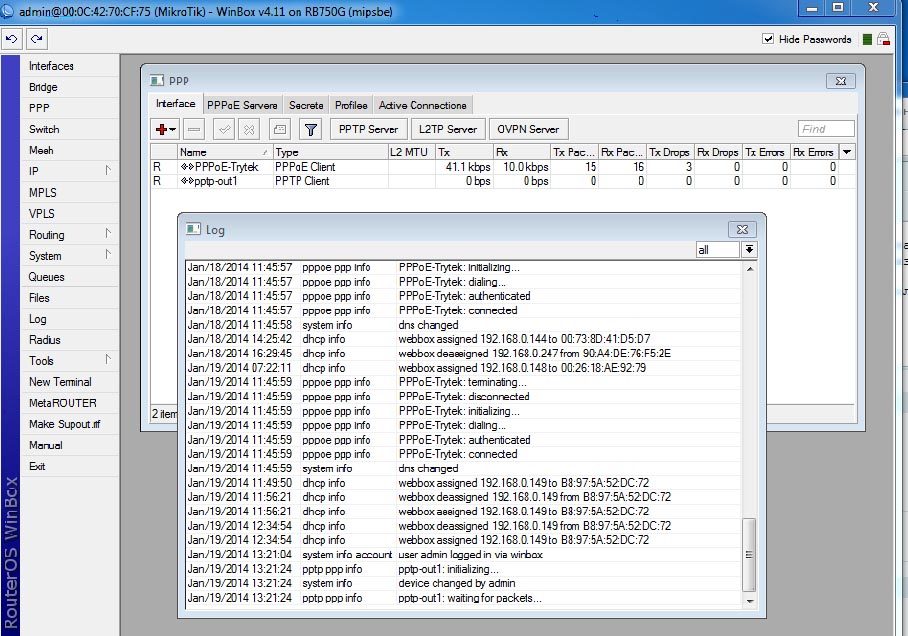
Task: Click the Log vertical scrollbar thumb
Action: (x=749, y=554)
